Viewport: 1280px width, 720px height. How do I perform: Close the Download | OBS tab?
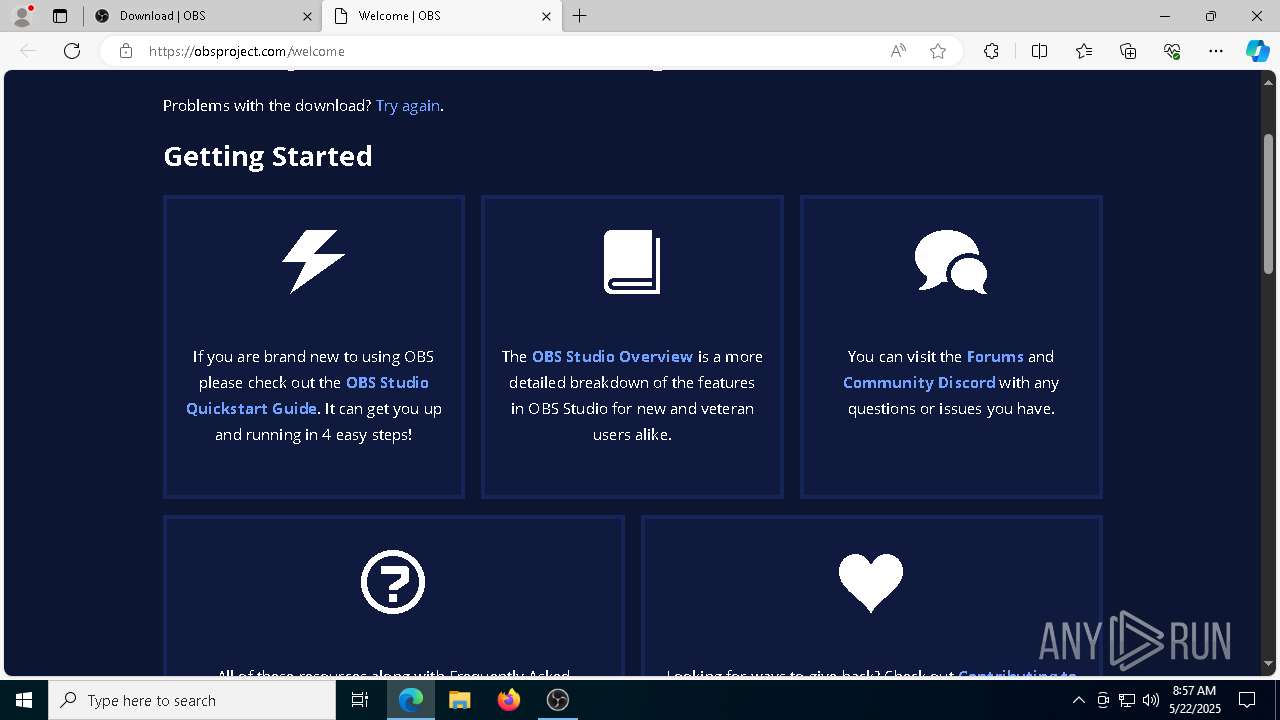pos(307,16)
